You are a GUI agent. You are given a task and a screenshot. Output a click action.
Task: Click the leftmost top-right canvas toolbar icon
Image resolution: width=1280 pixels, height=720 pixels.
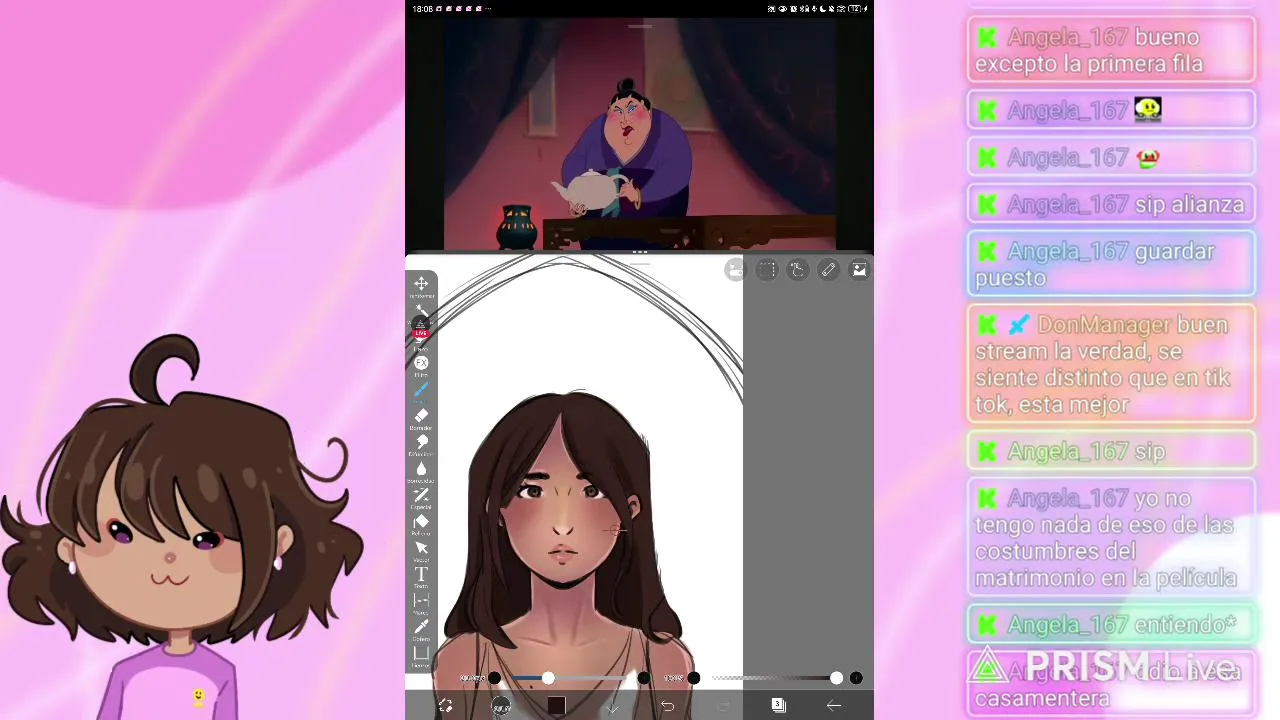coord(736,270)
